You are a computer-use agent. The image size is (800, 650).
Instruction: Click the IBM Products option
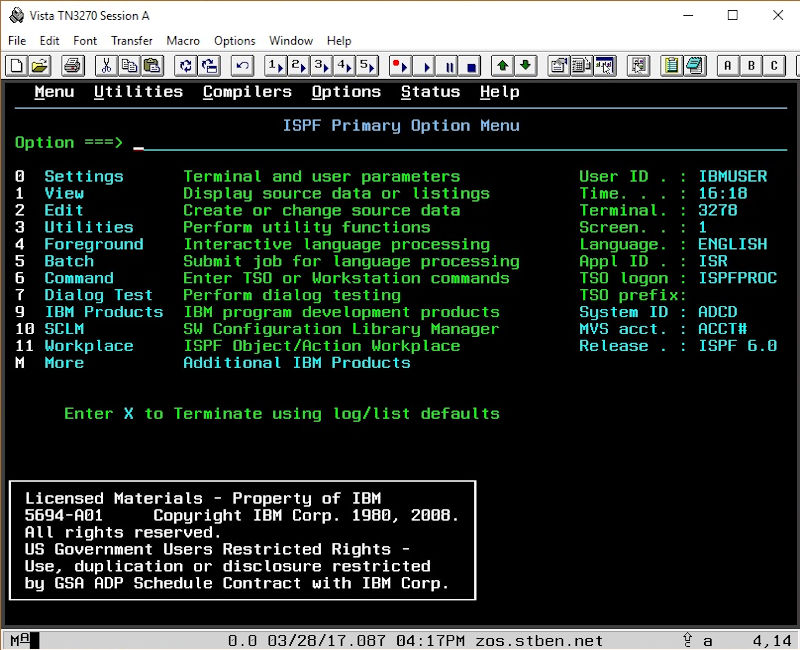[x=104, y=312]
